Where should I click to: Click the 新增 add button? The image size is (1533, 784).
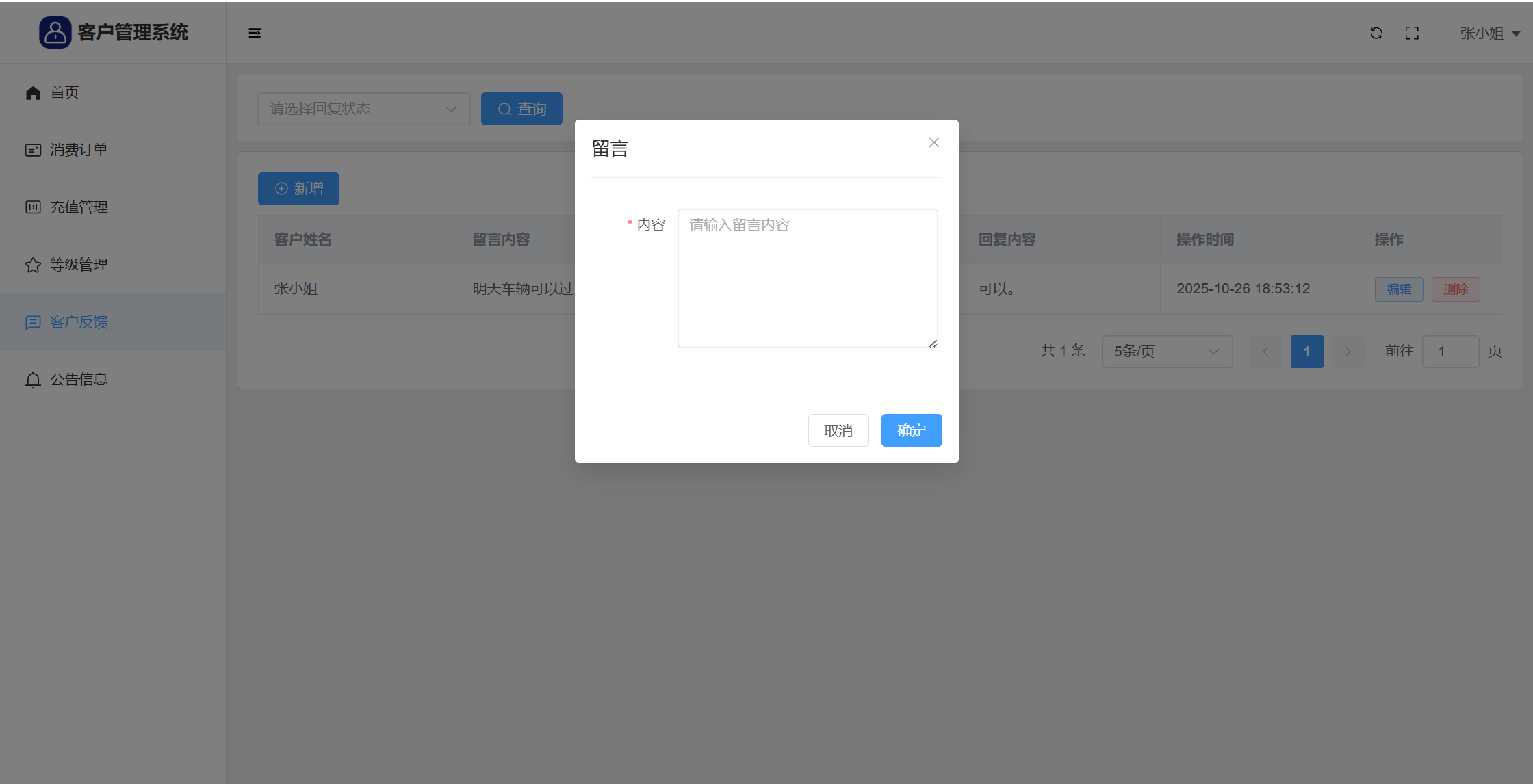(x=298, y=189)
